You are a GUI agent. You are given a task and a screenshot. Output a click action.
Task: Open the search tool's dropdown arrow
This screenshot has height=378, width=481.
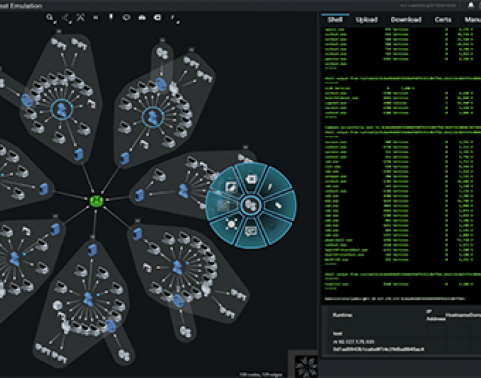click(54, 22)
